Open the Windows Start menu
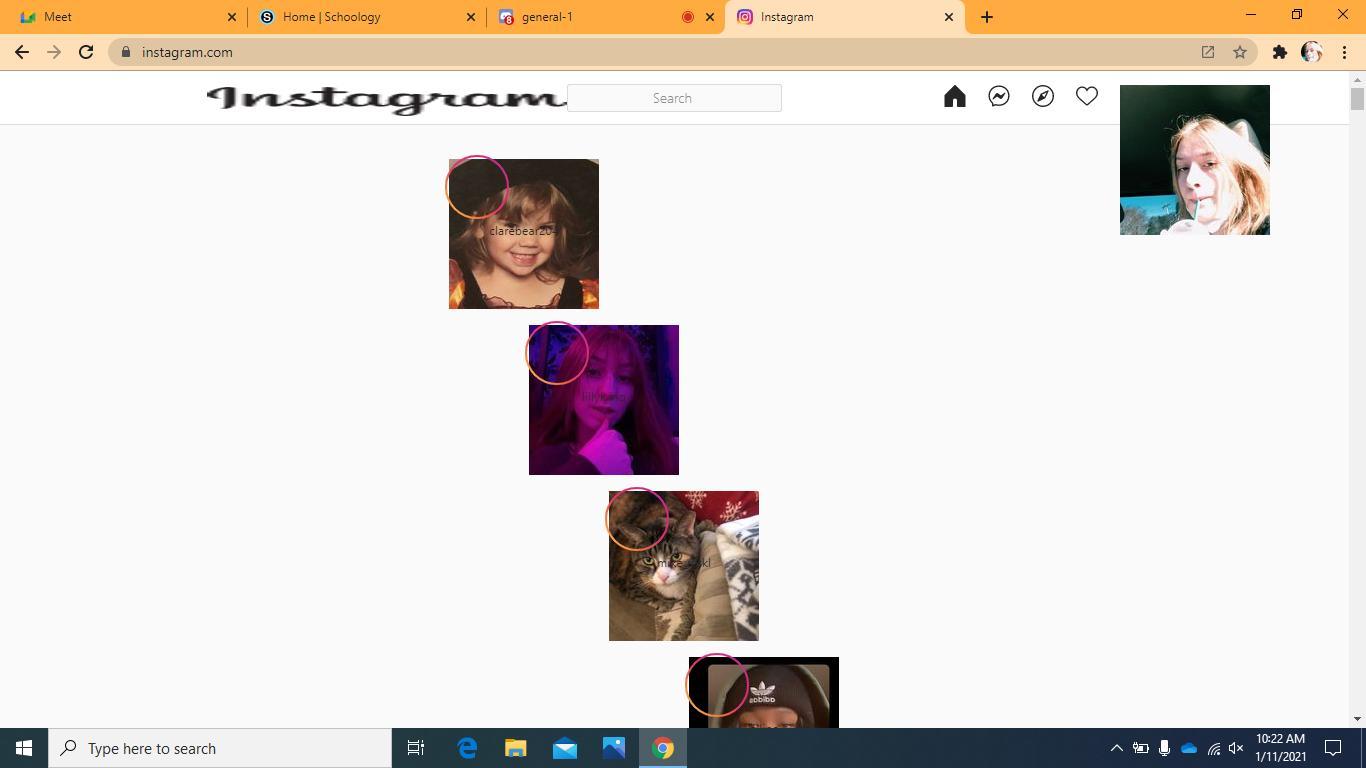The width and height of the screenshot is (1366, 768). point(24,748)
